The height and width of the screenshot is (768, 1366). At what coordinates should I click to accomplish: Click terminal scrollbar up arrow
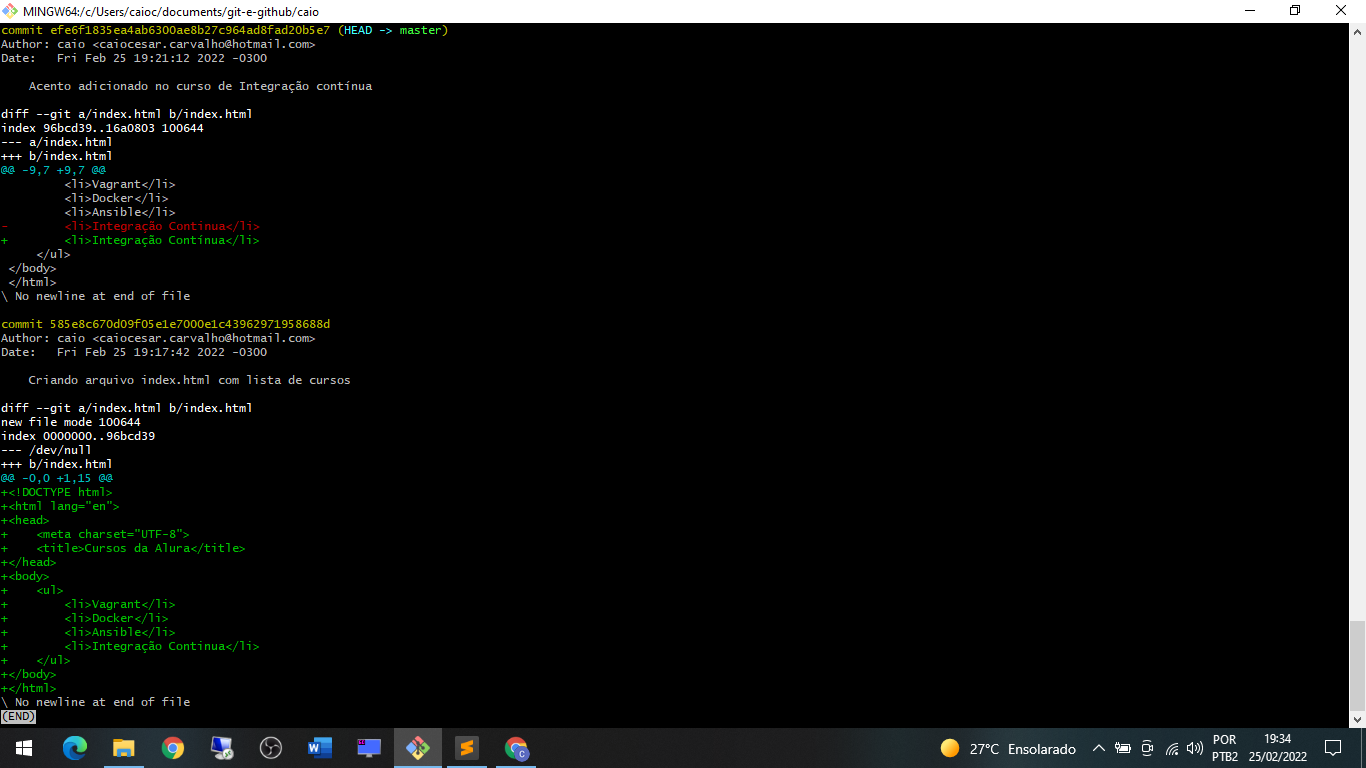1357,31
